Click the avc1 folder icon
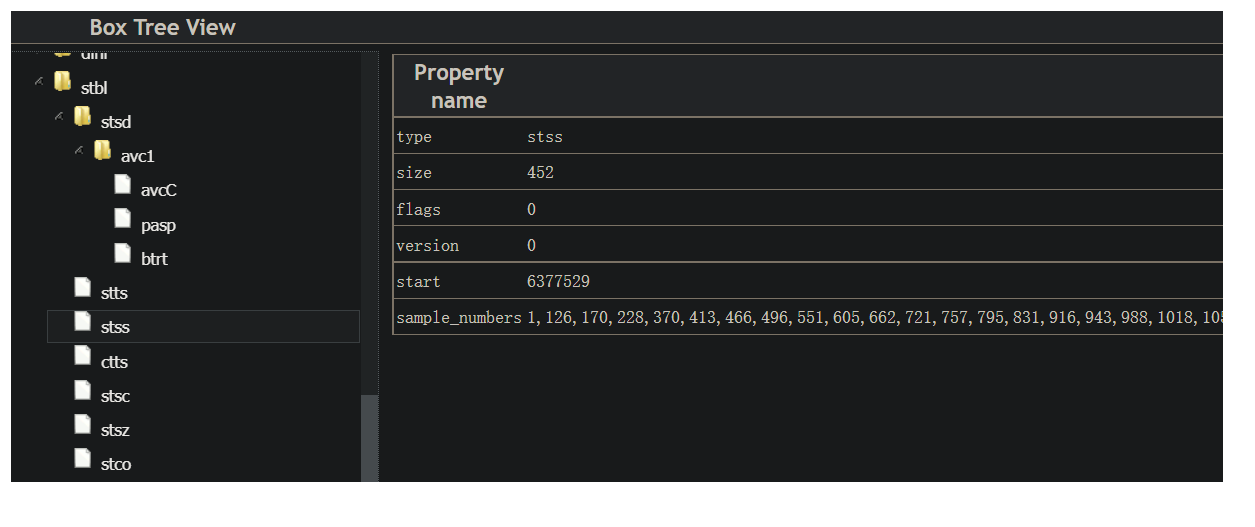The image size is (1255, 527). [103, 151]
